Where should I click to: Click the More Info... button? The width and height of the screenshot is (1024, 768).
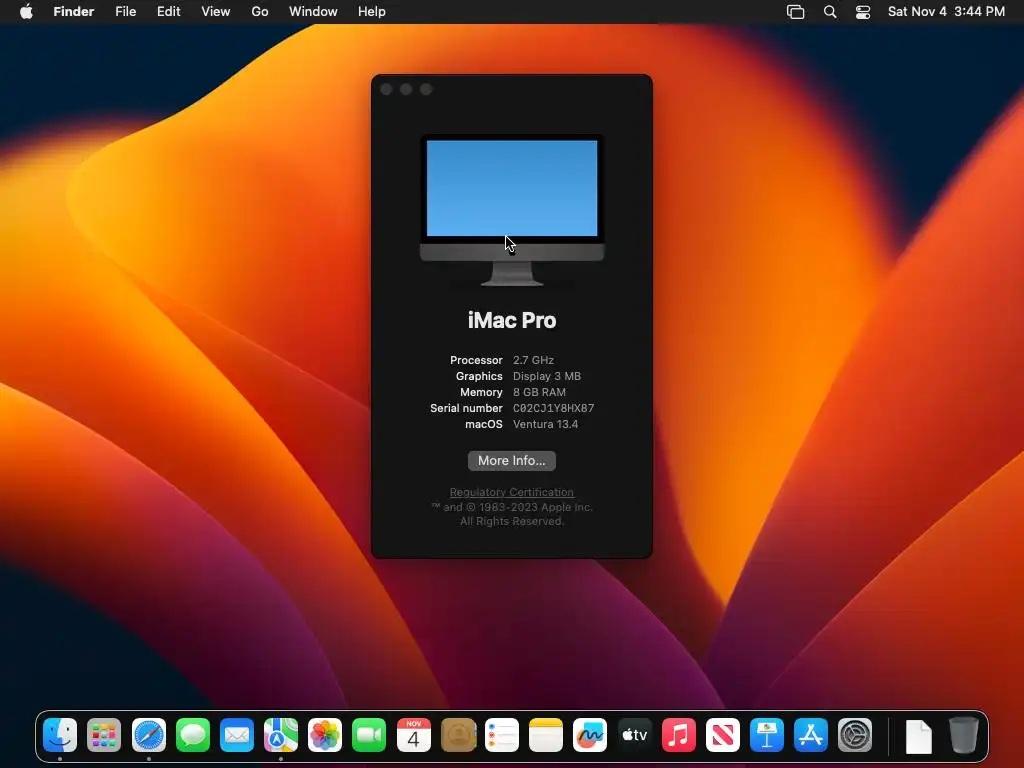click(x=511, y=460)
